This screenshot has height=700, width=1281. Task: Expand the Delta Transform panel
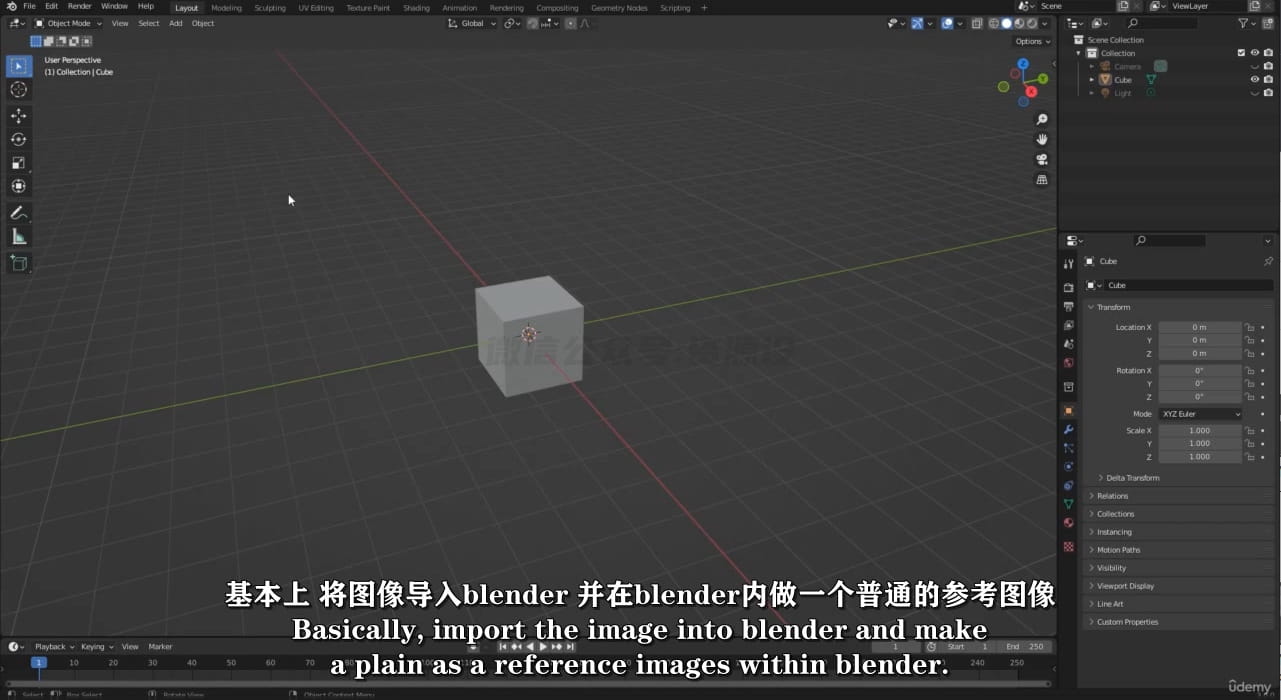coord(1130,478)
